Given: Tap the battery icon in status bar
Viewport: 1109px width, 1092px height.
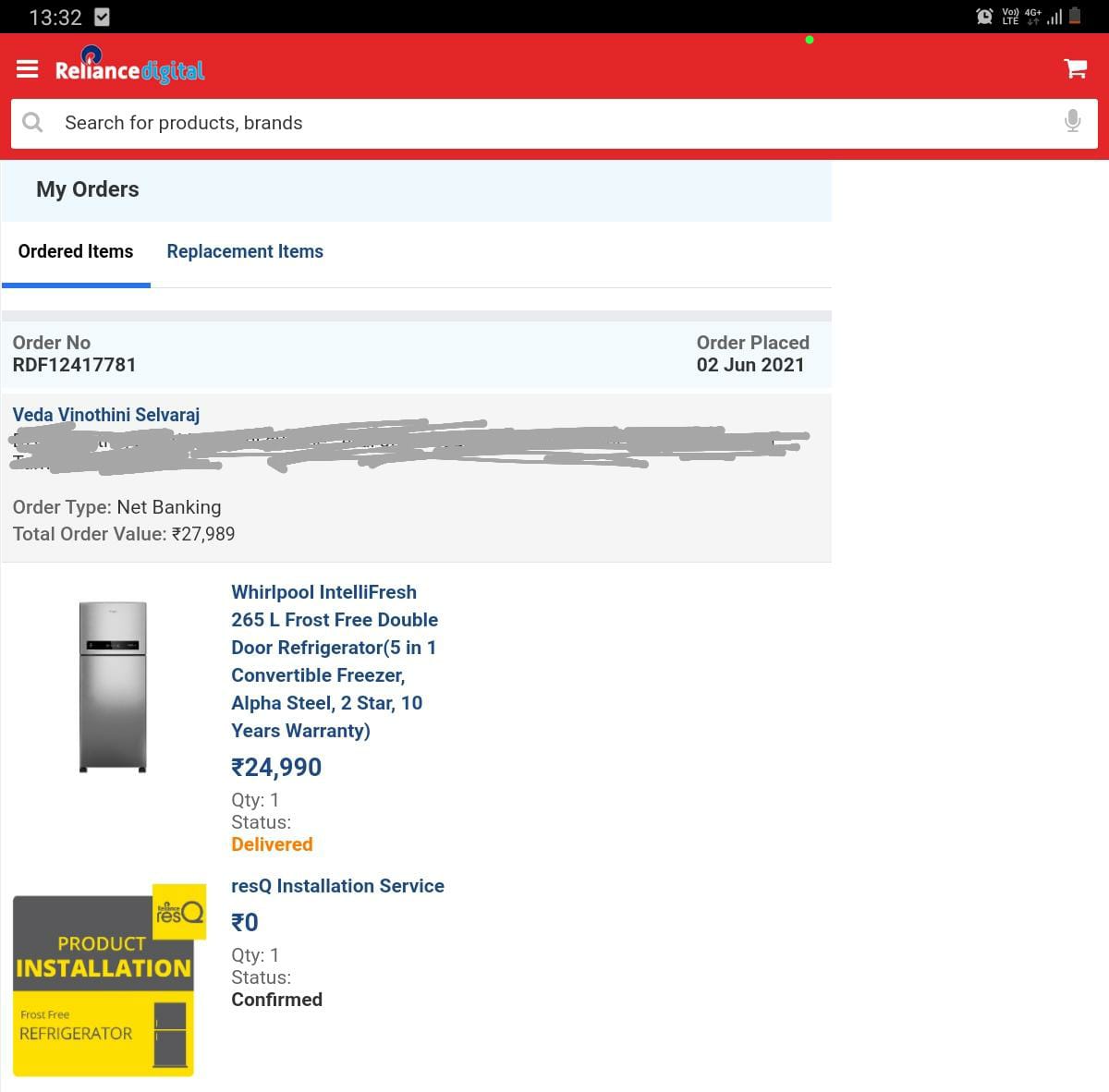Looking at the screenshot, I should (x=1075, y=16).
